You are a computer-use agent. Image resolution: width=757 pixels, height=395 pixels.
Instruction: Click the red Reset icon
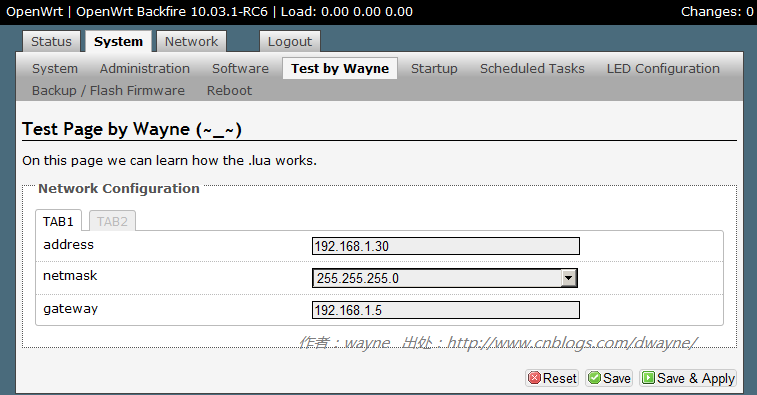pyautogui.click(x=534, y=378)
